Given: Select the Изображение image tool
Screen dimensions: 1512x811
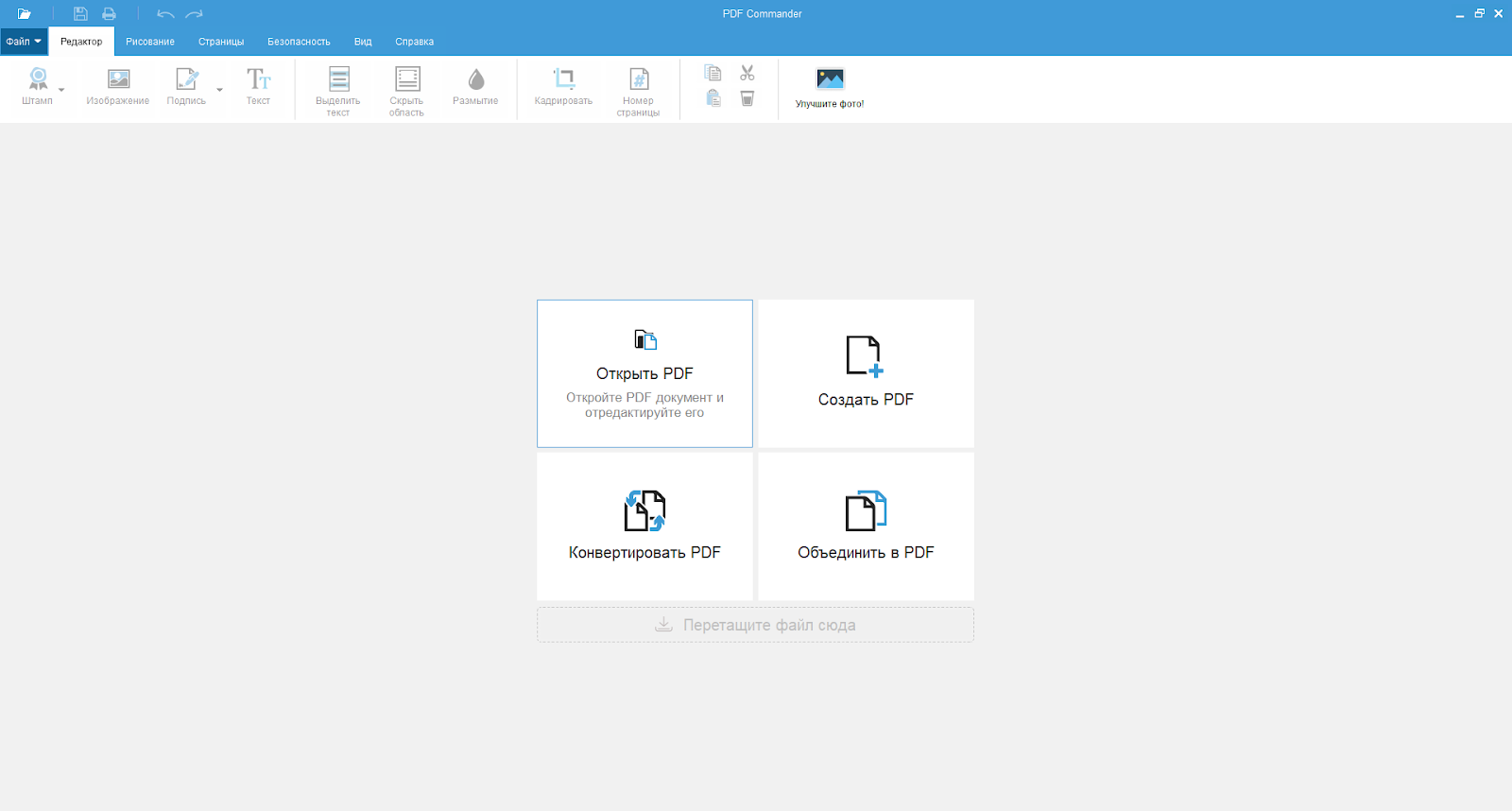Looking at the screenshot, I should [118, 86].
